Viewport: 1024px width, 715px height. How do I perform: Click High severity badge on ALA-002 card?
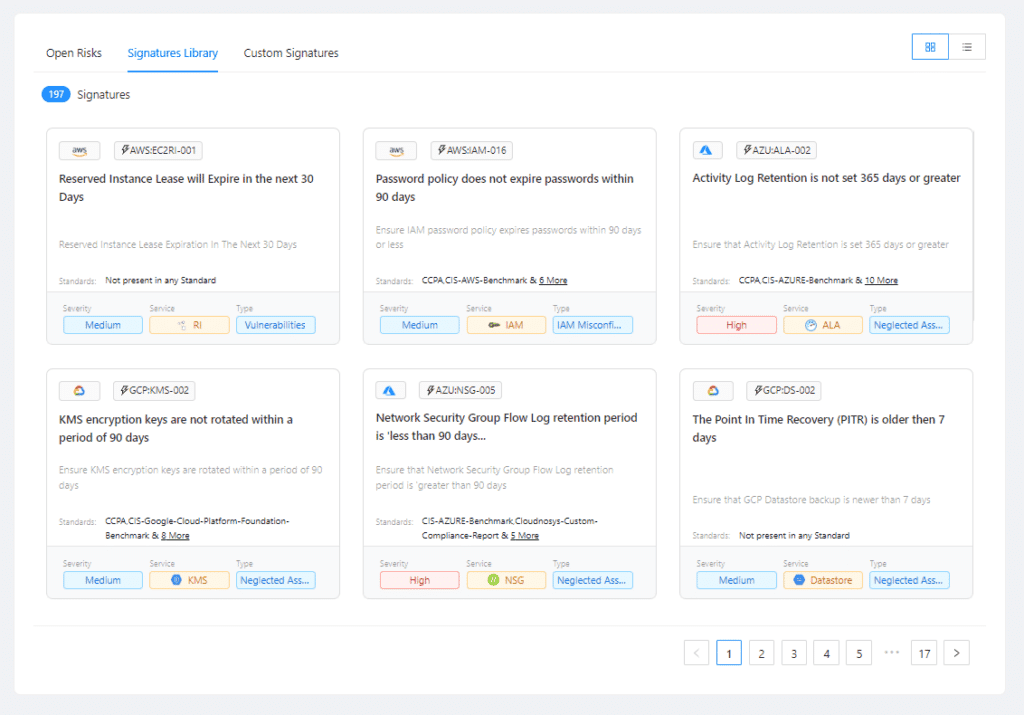tap(736, 325)
